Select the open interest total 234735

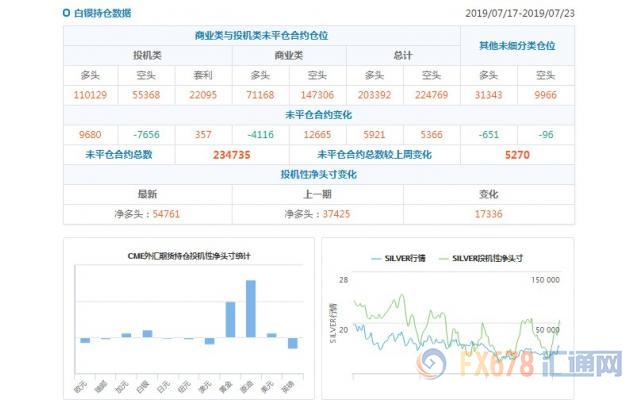232,155
